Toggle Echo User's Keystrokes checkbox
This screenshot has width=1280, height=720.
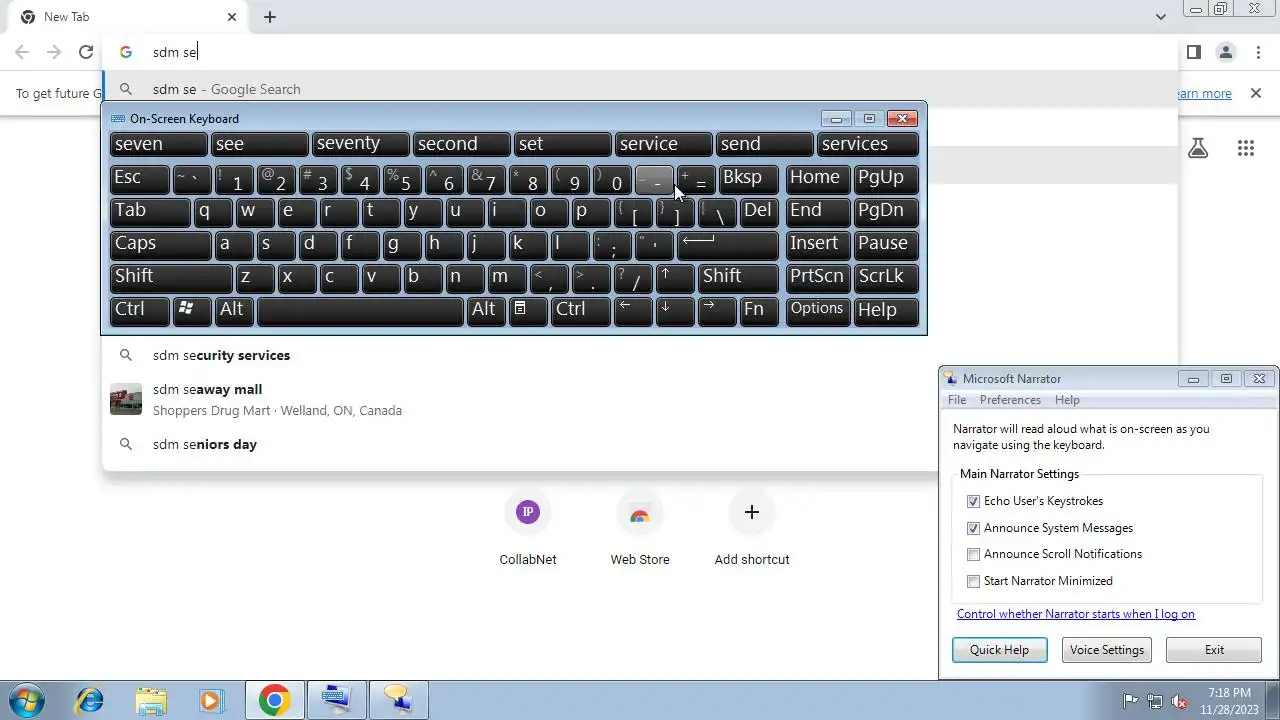coord(973,501)
